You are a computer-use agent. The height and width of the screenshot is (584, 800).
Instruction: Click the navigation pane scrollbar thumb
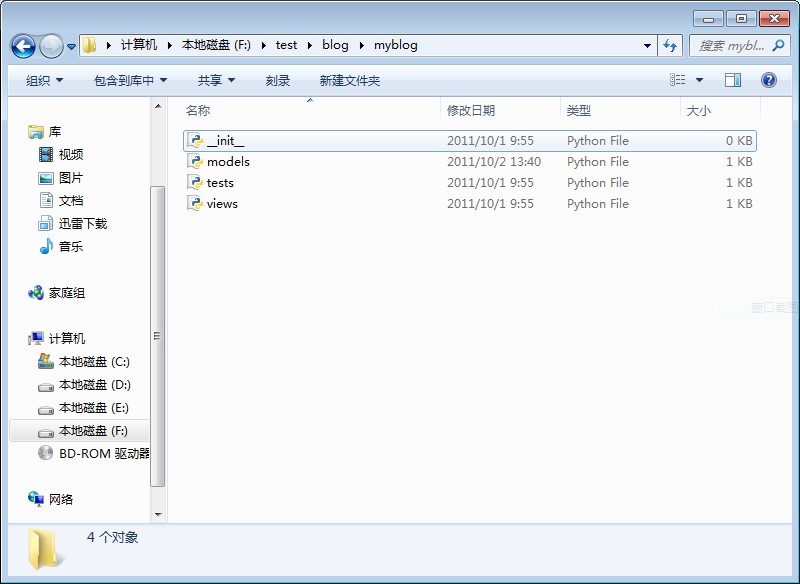pos(158,336)
